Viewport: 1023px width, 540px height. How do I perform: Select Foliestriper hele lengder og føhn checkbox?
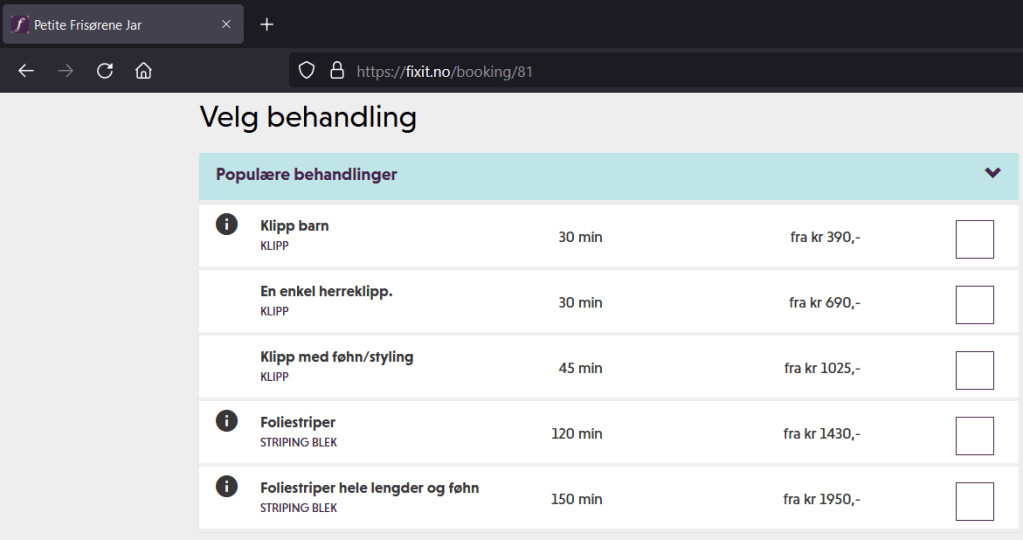974,501
